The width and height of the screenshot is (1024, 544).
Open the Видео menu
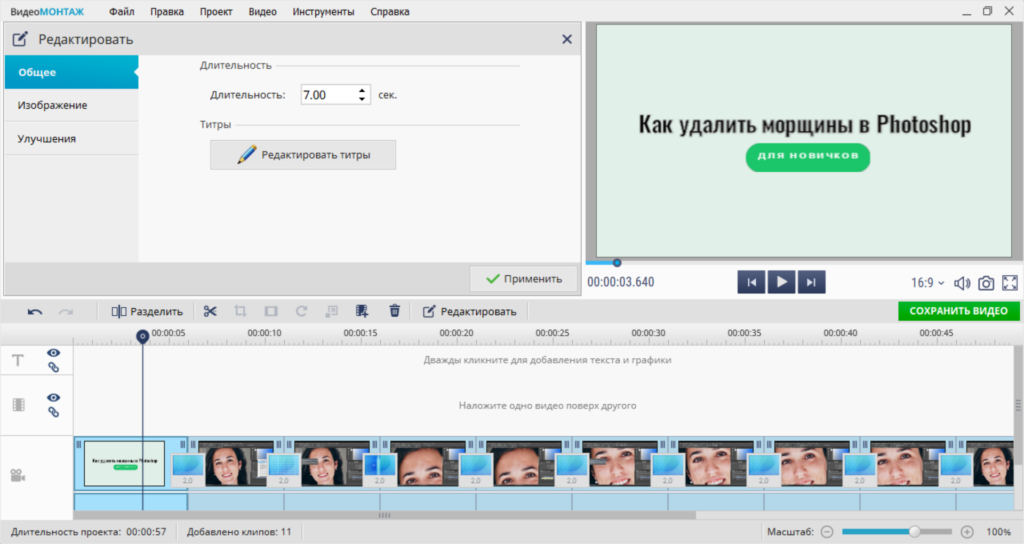pyautogui.click(x=263, y=12)
